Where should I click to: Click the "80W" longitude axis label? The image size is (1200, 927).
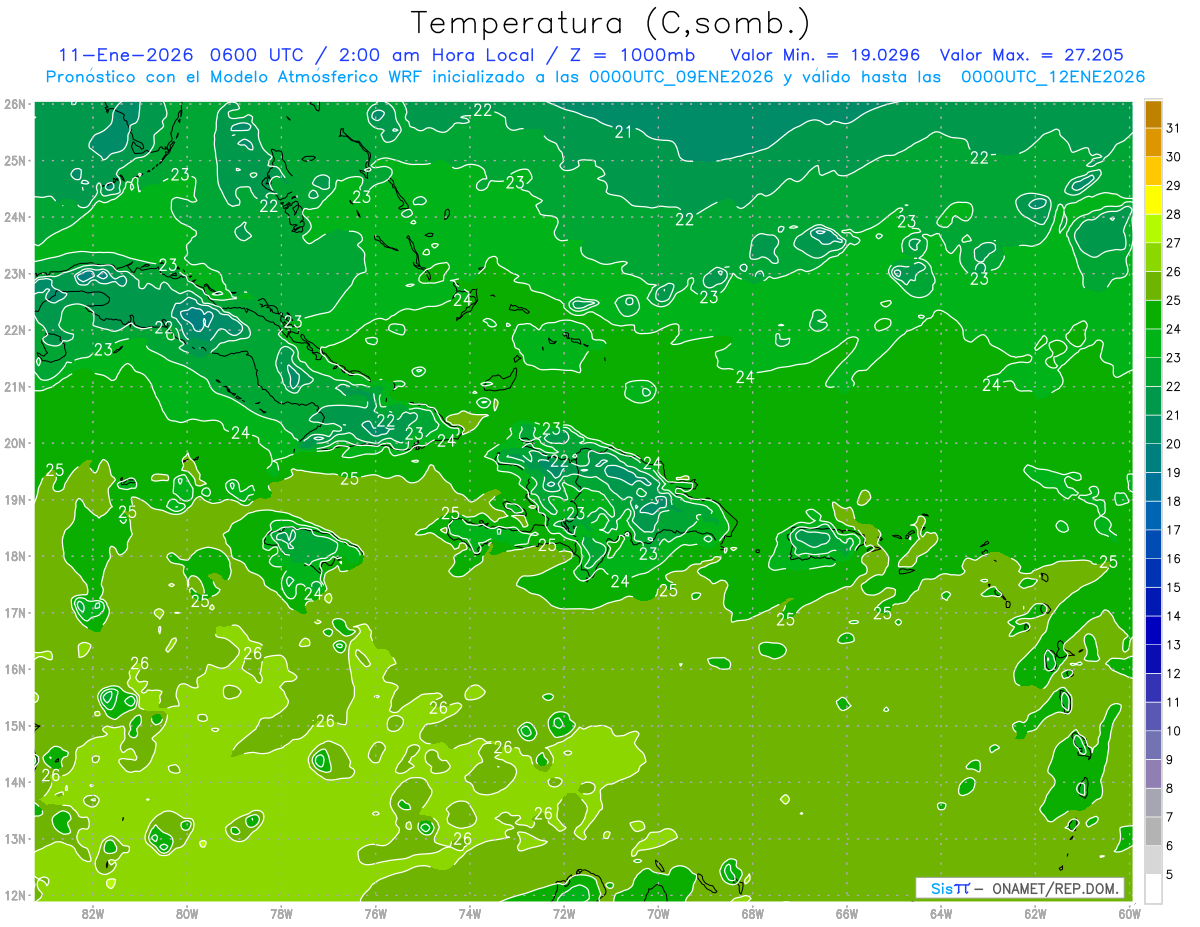(187, 913)
